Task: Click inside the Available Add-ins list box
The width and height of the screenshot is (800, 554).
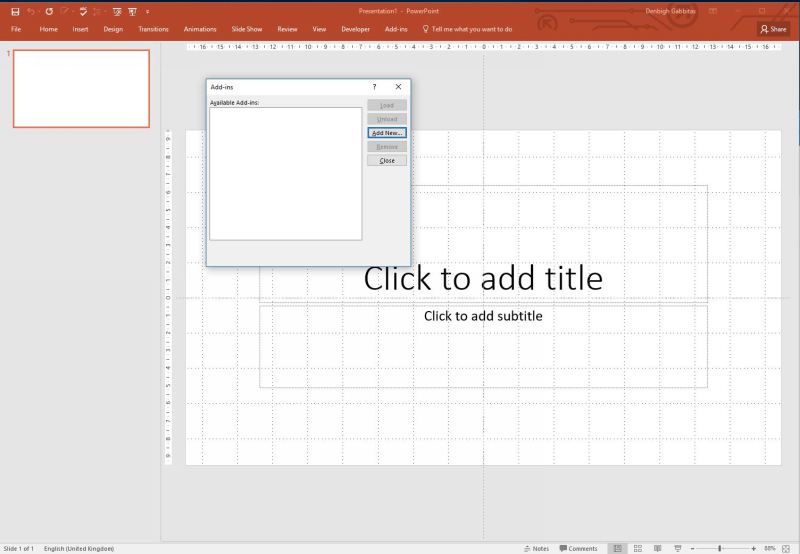Action: (x=286, y=173)
